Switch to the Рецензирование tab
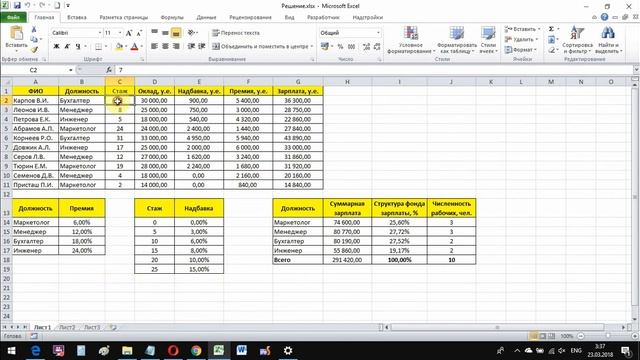 [250, 18]
